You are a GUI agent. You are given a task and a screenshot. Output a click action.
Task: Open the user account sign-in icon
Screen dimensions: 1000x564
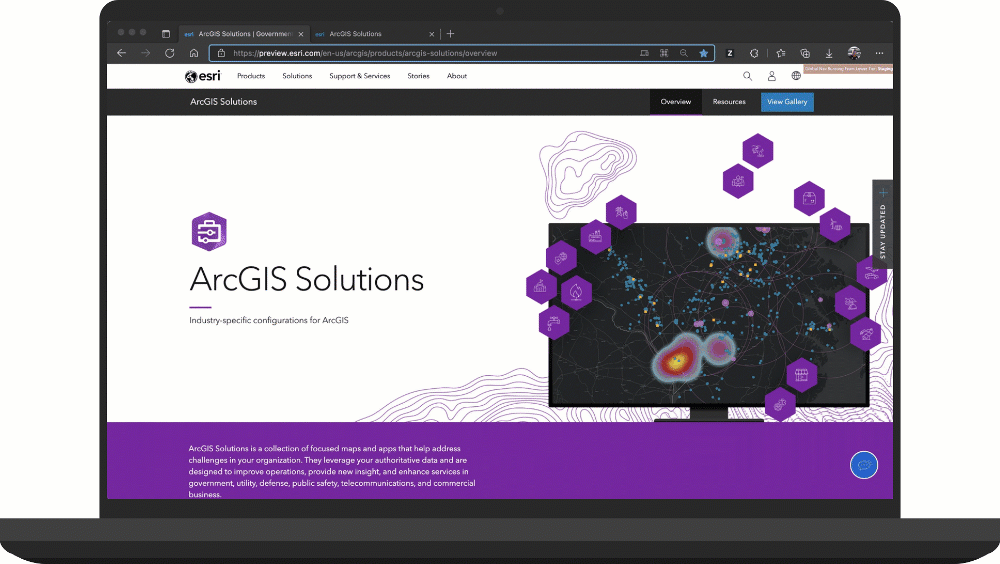click(772, 76)
